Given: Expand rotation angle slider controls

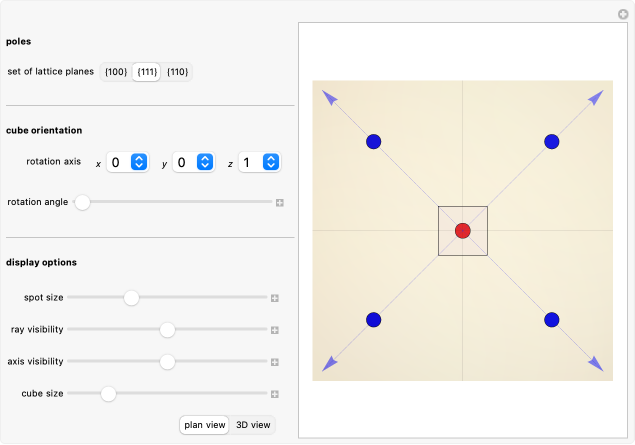Looking at the screenshot, I should (x=280, y=202).
